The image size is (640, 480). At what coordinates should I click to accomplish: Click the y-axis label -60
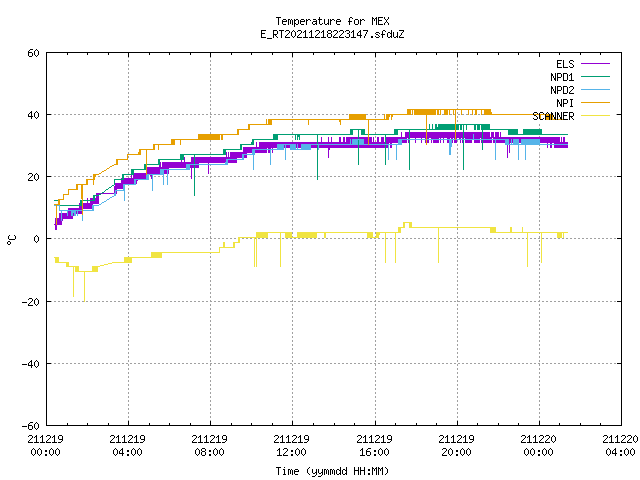click(31, 426)
